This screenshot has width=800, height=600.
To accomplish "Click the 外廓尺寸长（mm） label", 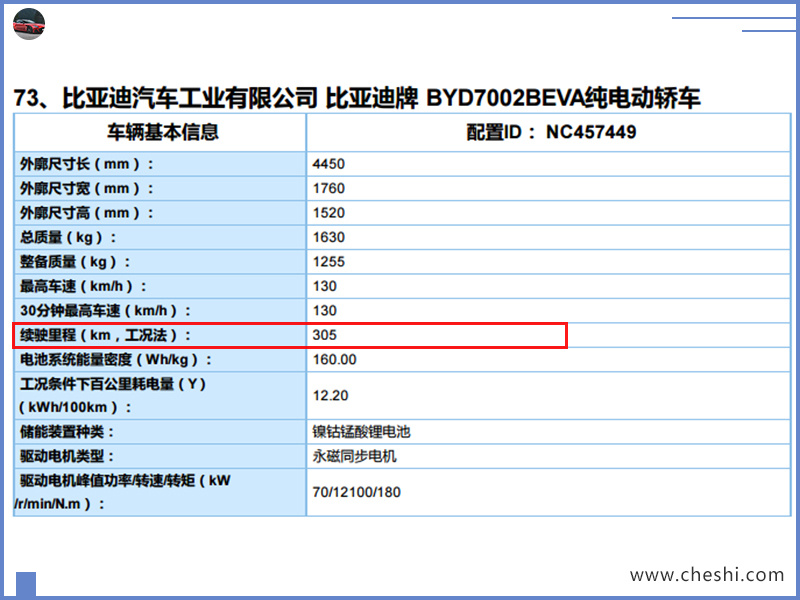I will [x=86, y=164].
